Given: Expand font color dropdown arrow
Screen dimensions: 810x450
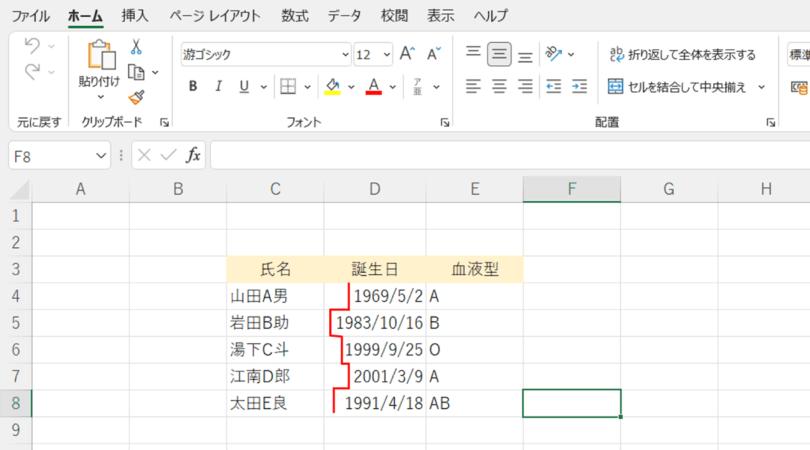Looking at the screenshot, I should pyautogui.click(x=393, y=87).
